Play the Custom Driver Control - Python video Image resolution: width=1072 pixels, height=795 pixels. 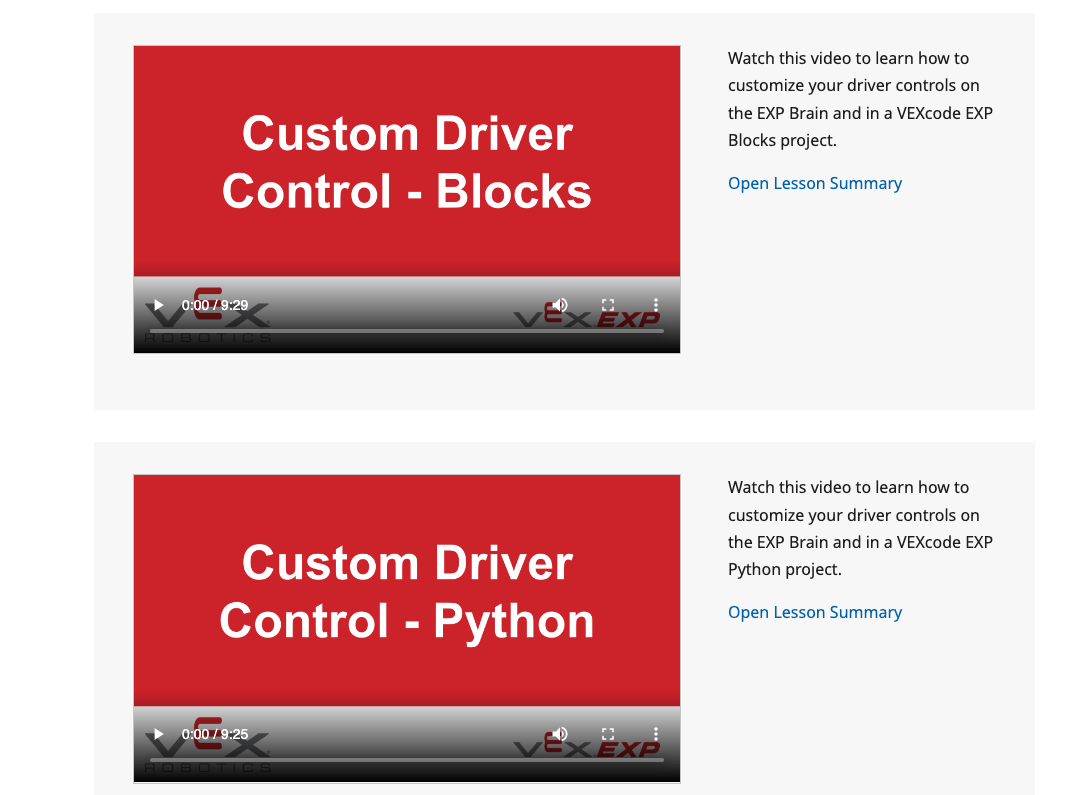pyautogui.click(x=157, y=733)
